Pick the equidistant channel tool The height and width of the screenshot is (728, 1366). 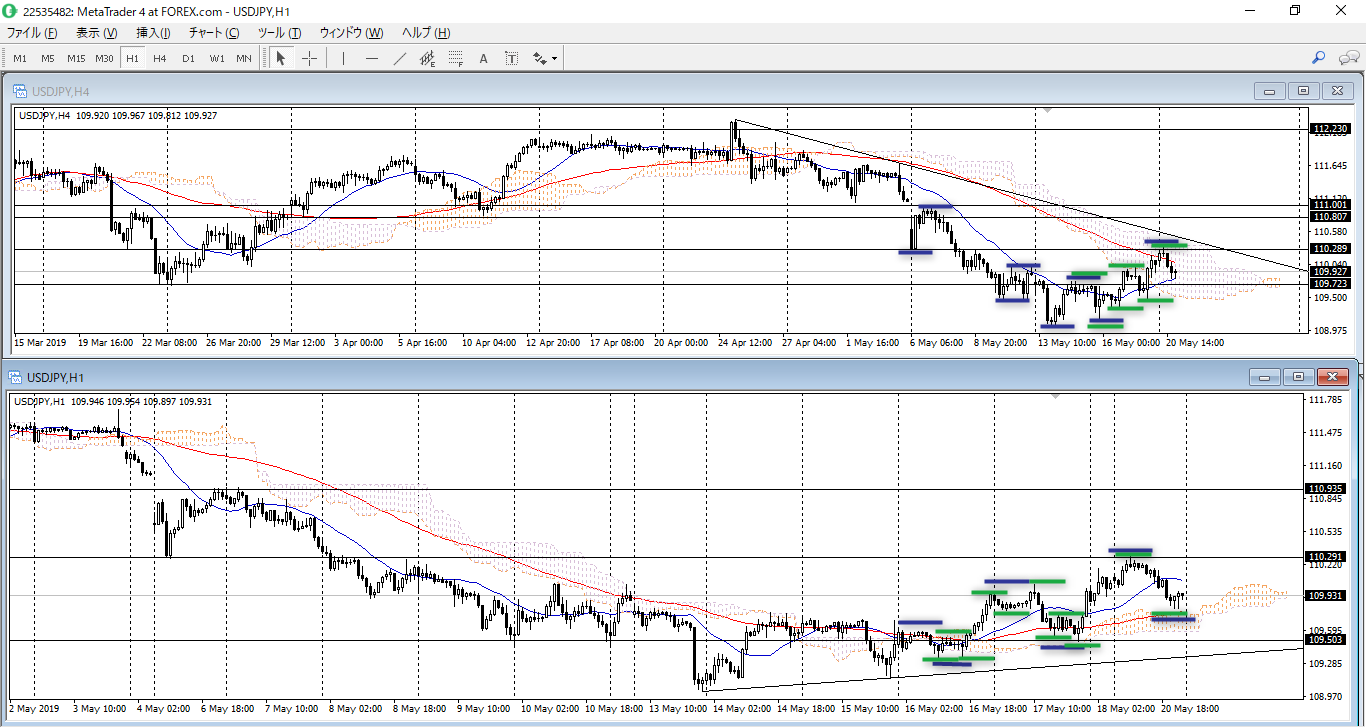428,58
